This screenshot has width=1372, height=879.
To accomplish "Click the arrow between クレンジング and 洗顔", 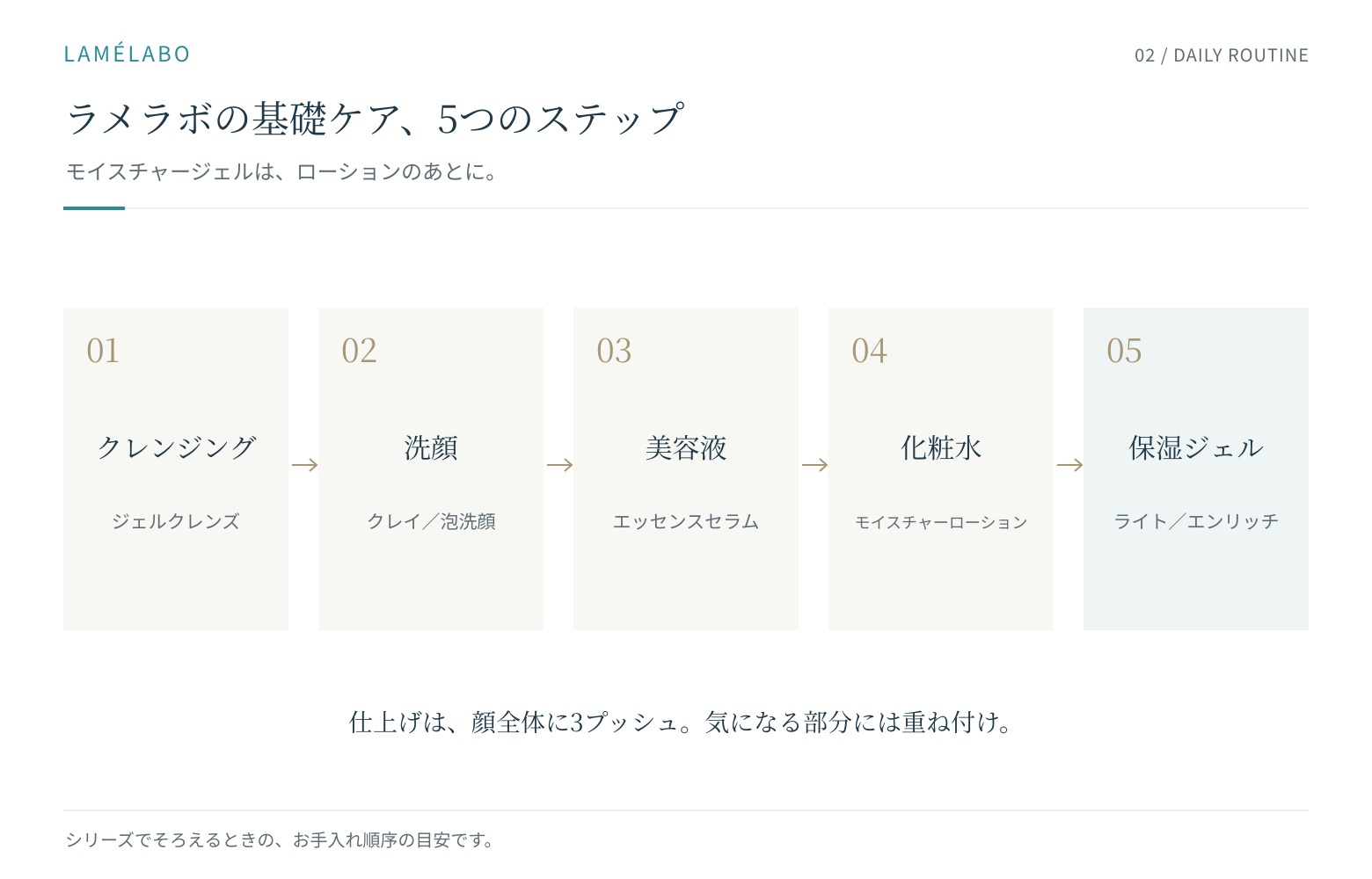I will [x=304, y=465].
